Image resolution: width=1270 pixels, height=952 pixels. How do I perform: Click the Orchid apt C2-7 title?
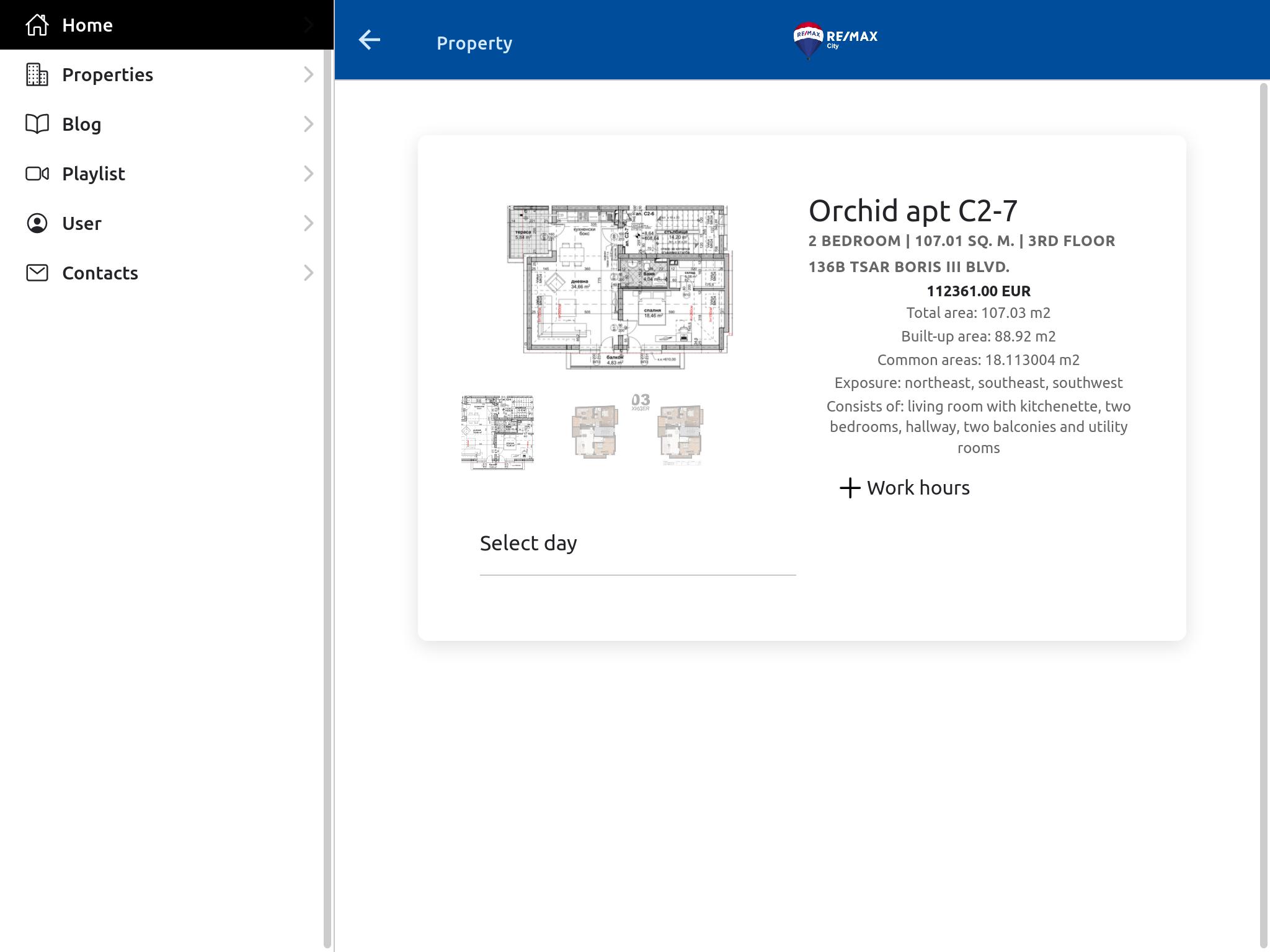coord(913,211)
